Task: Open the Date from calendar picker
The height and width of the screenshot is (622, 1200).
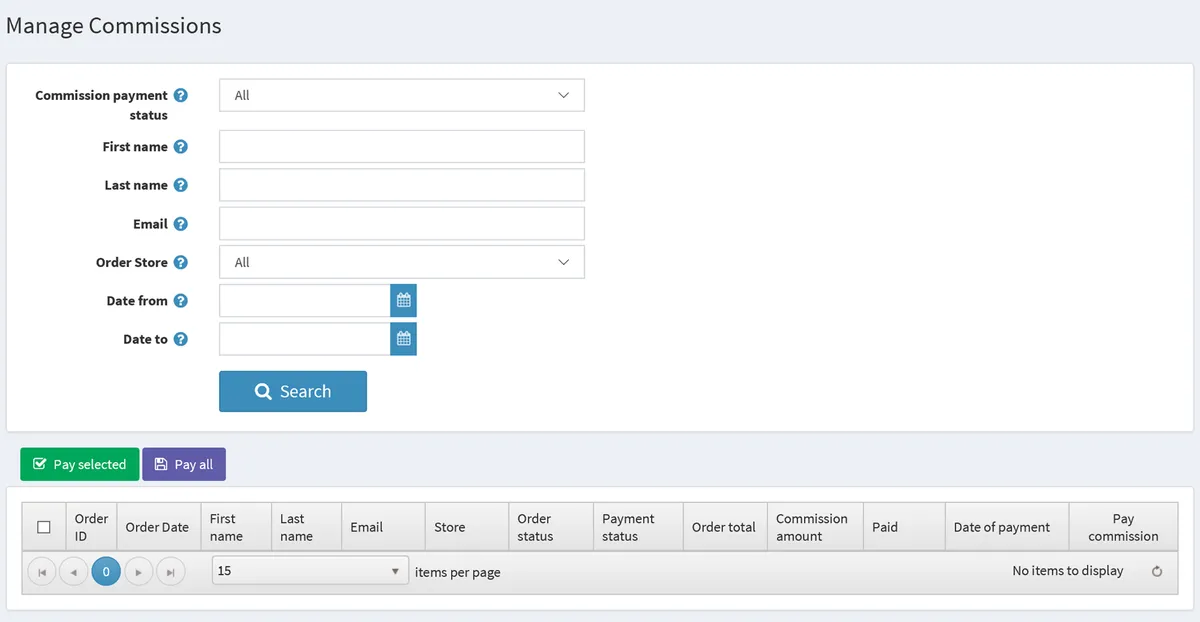Action: point(403,300)
